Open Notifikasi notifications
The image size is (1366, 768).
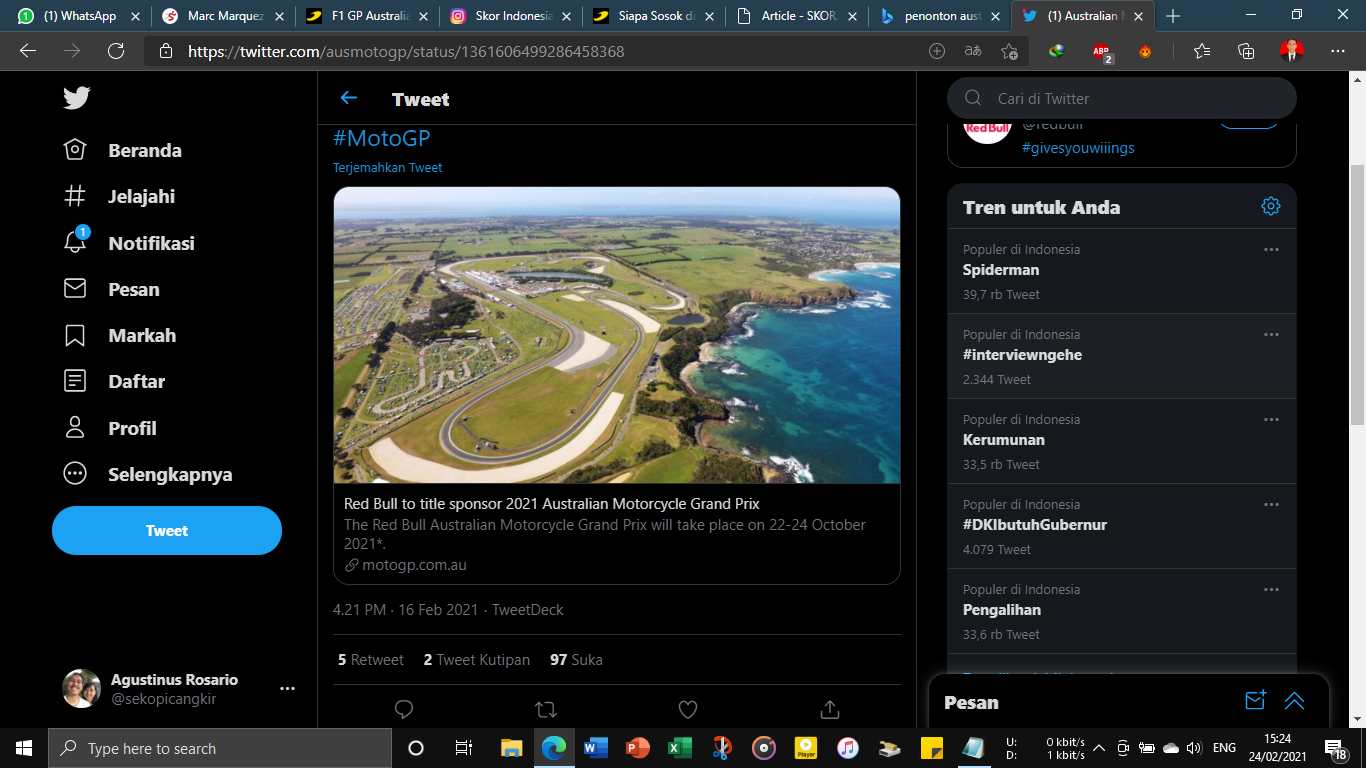point(128,243)
